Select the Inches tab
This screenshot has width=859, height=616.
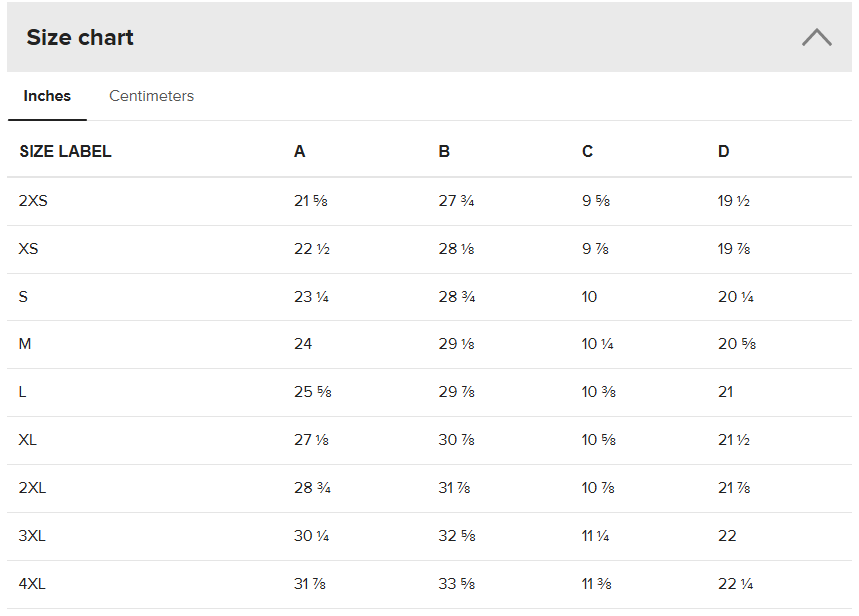[47, 96]
